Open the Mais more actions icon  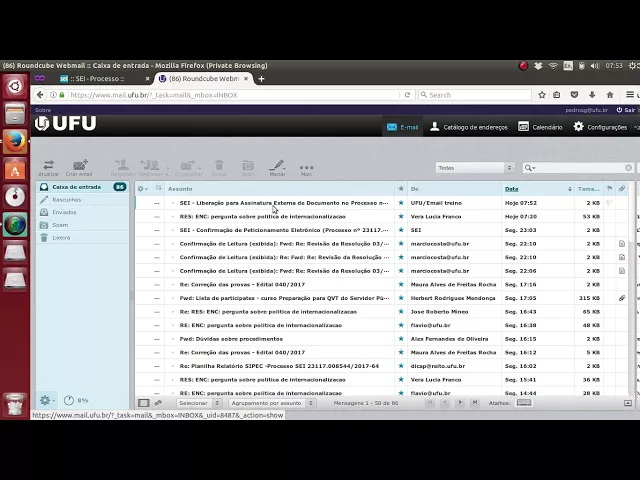pyautogui.click(x=306, y=168)
